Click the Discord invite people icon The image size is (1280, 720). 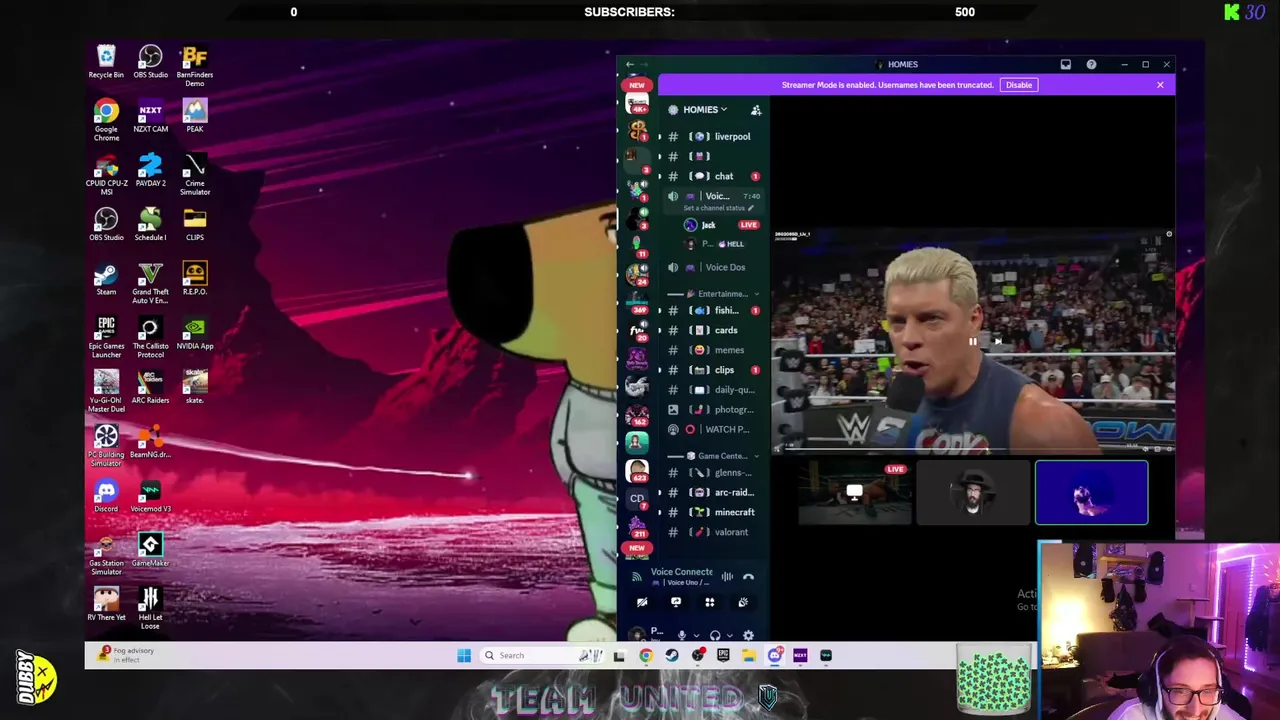(x=756, y=110)
